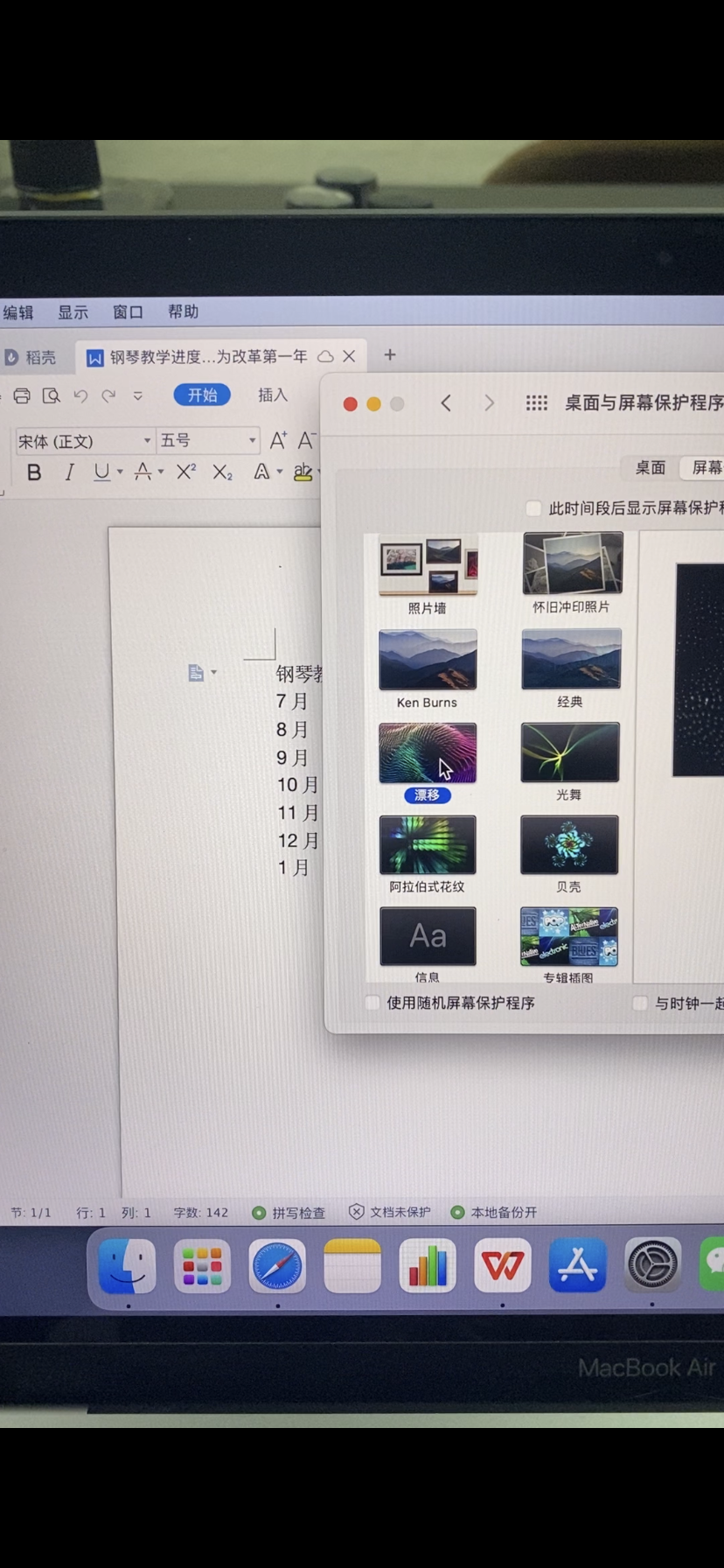Switch to the 桌面 tab

click(650, 467)
